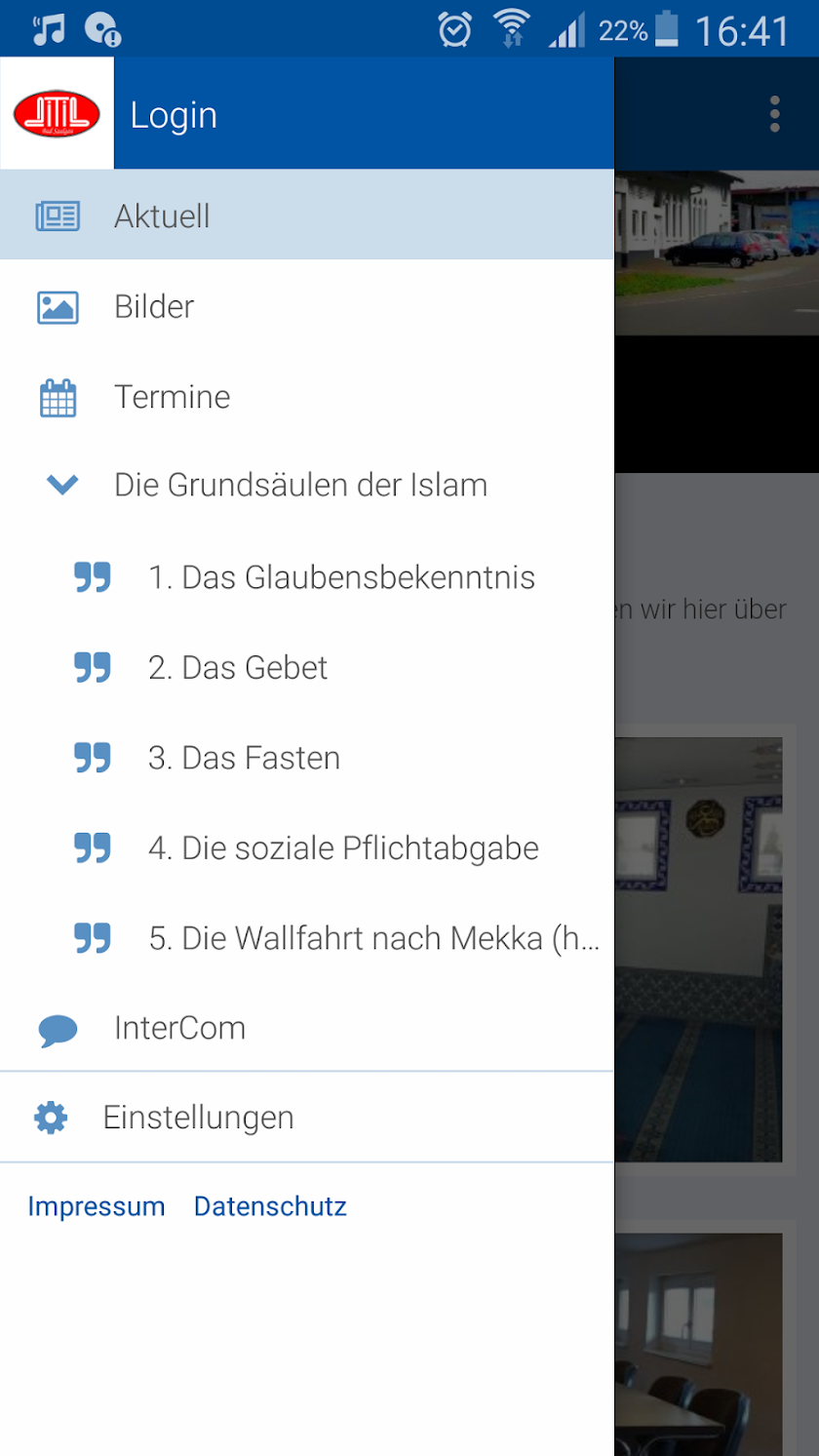Click quote icon next to Das Gebet
The width and height of the screenshot is (819, 1456).
(93, 668)
